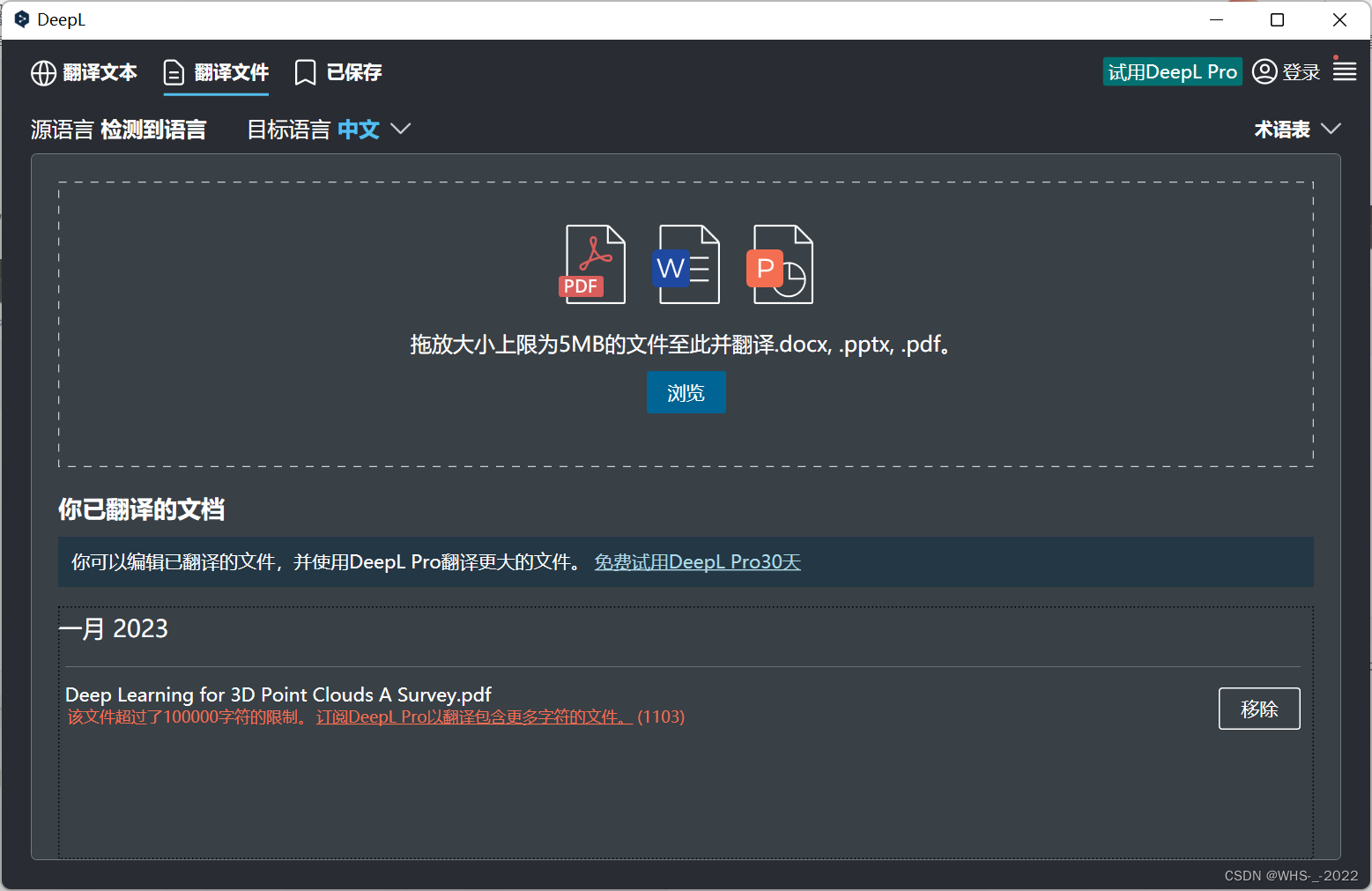The height and width of the screenshot is (891, 1372).
Task: Open the 免费试用DeepL Pro30天 link
Action: point(698,562)
